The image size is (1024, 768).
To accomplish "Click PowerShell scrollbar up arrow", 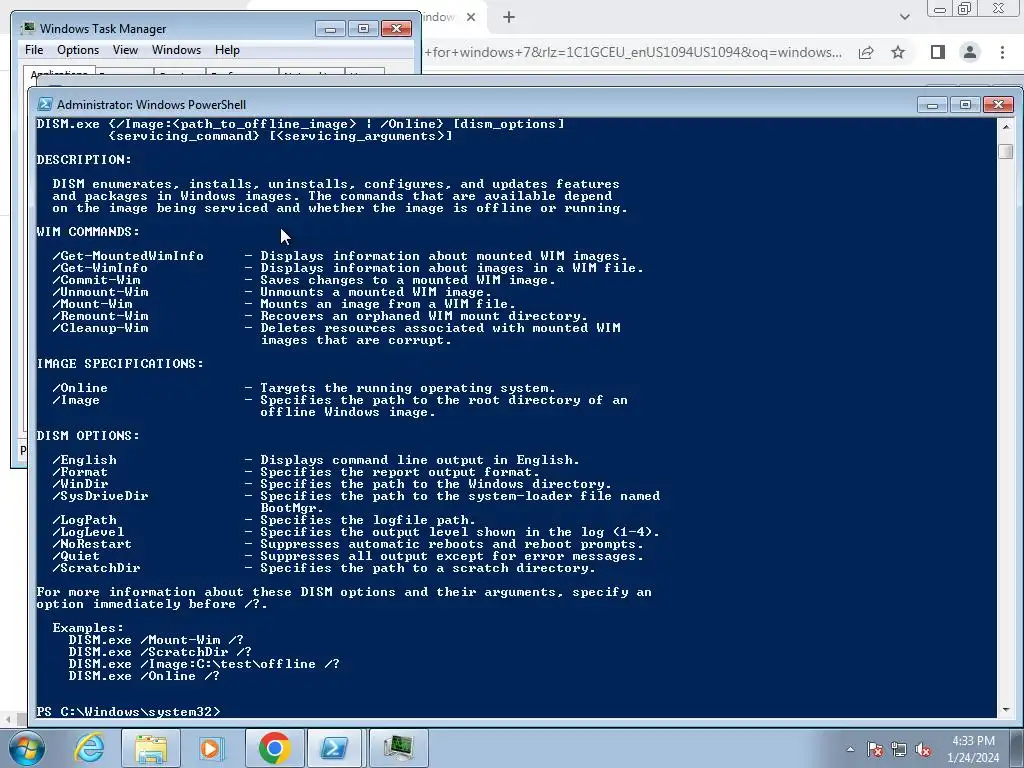I will click(1006, 127).
